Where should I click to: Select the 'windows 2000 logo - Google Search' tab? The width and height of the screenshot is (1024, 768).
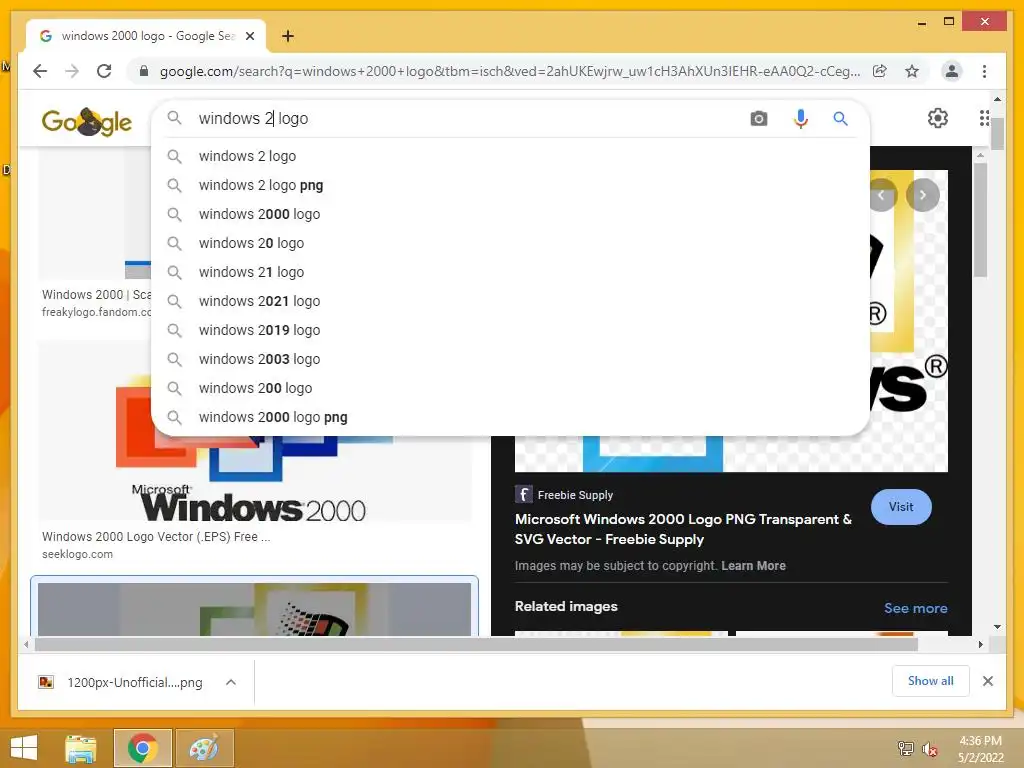pyautogui.click(x=146, y=36)
